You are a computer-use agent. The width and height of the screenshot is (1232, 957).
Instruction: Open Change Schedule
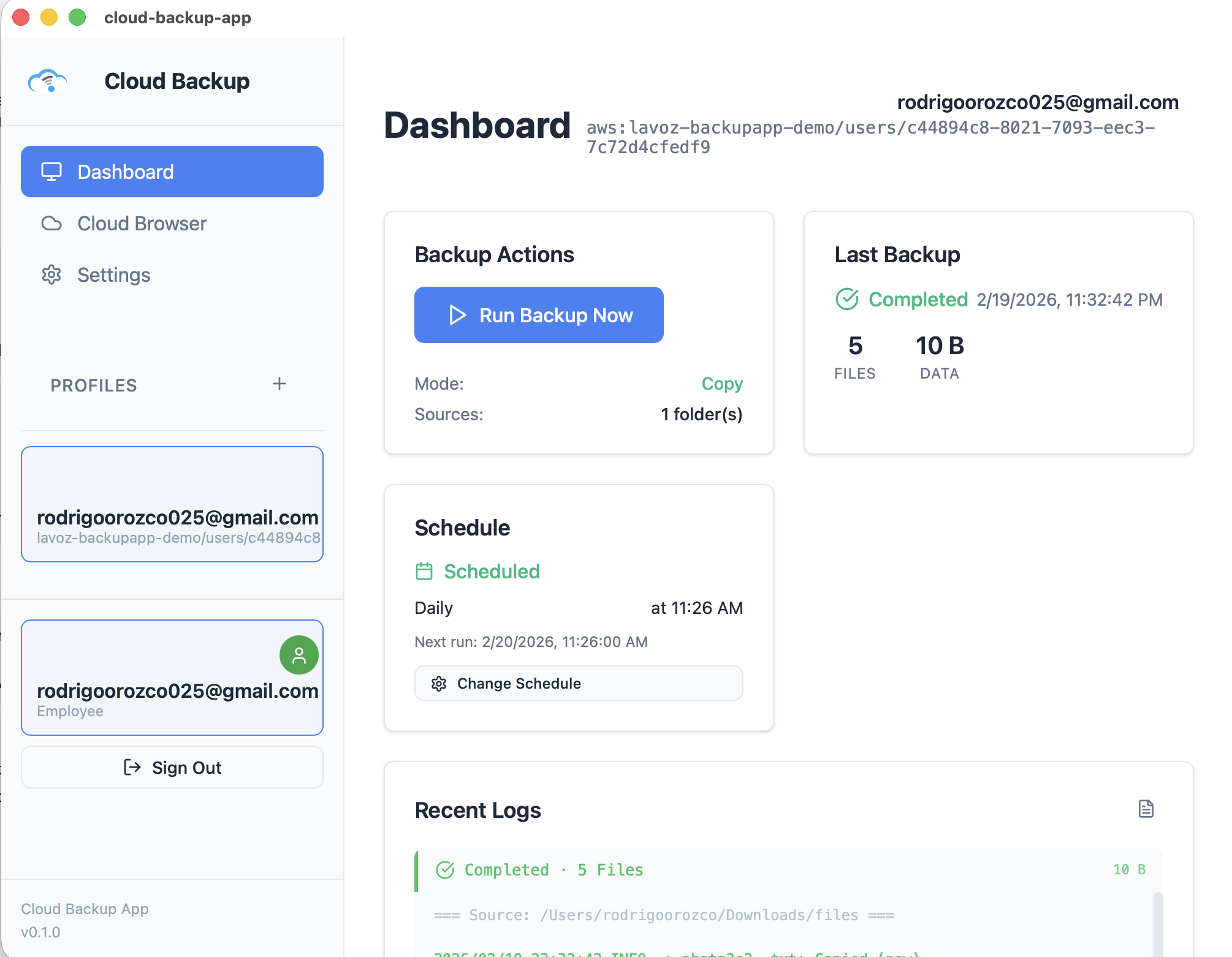tap(578, 683)
